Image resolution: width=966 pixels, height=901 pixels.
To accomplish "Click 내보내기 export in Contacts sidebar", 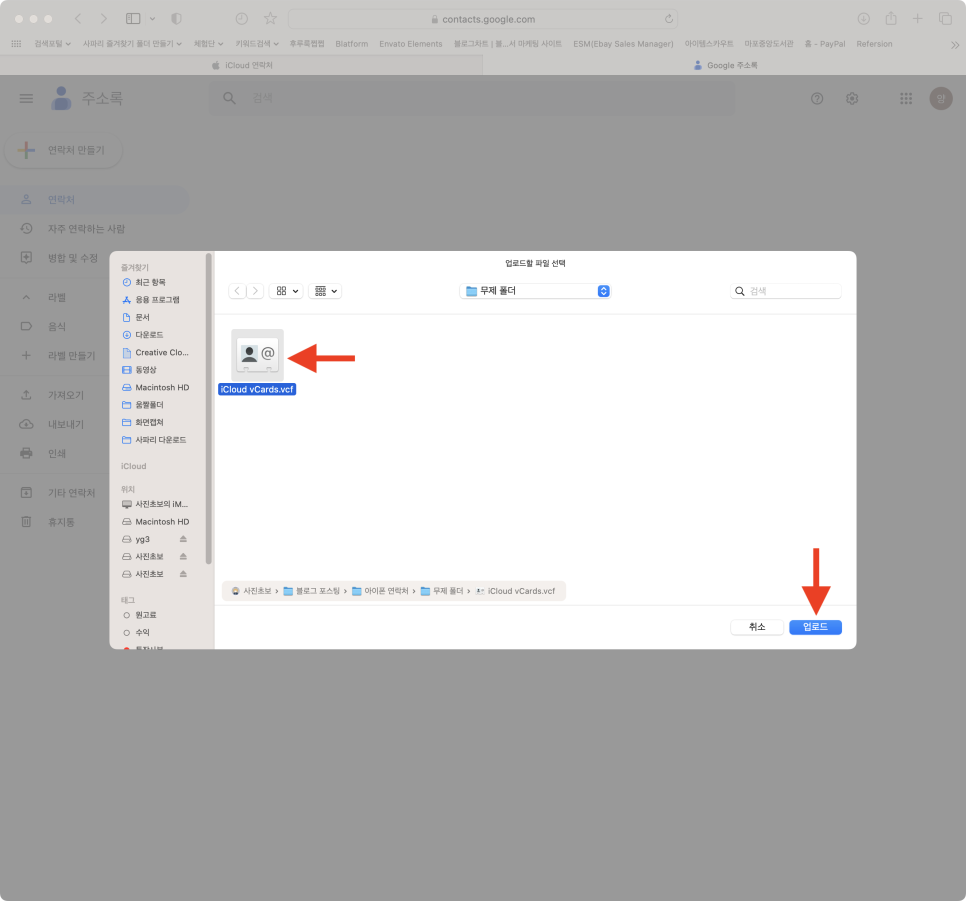I will tap(65, 424).
